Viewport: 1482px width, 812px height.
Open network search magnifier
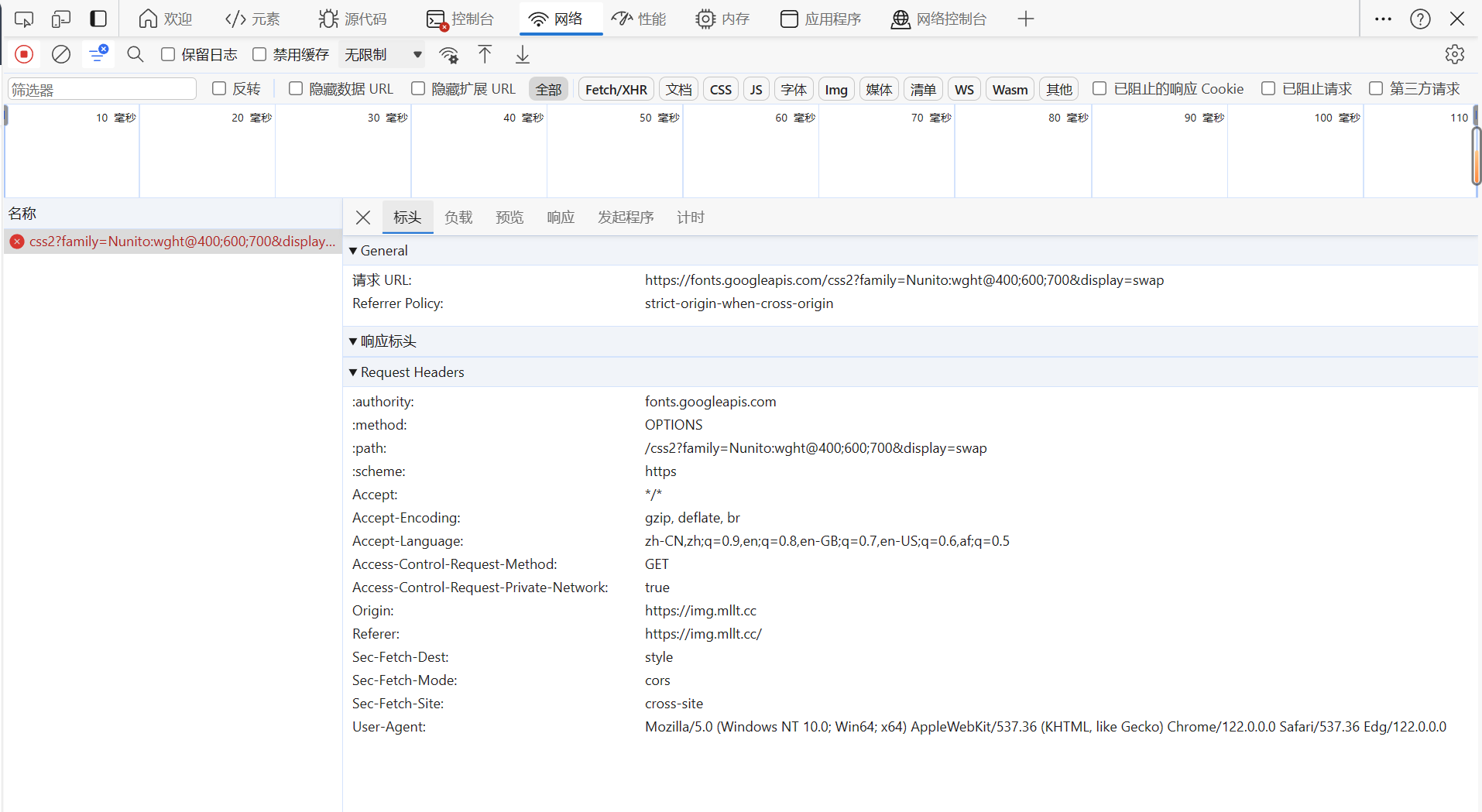136,54
